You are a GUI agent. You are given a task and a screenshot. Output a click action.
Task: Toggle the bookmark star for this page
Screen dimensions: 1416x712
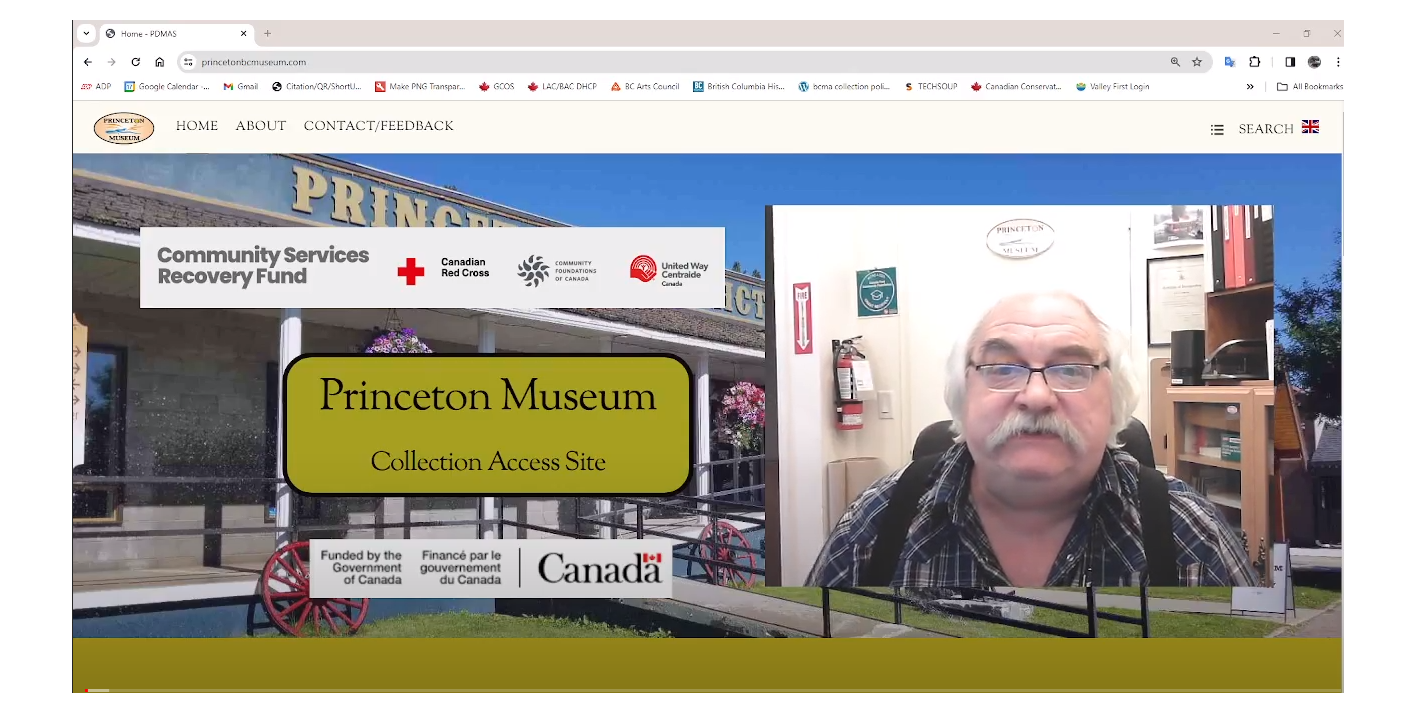point(1197,61)
